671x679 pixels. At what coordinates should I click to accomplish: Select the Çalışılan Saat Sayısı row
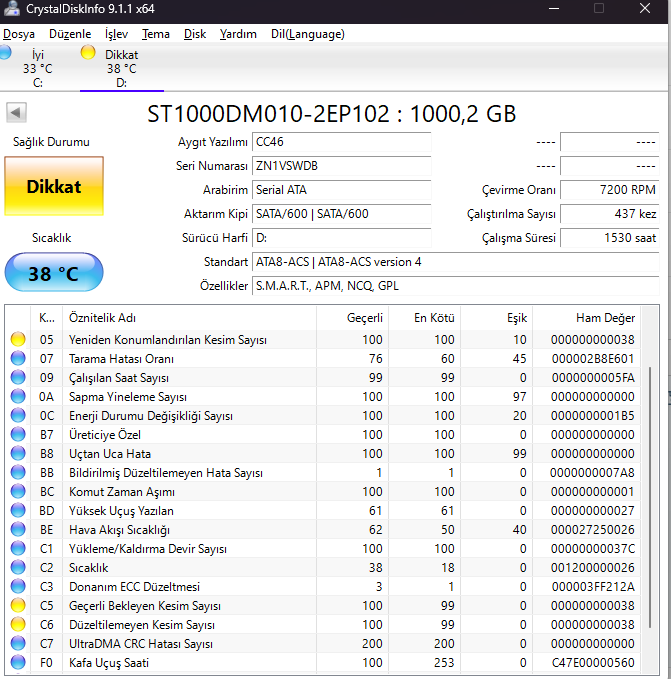(x=323, y=378)
